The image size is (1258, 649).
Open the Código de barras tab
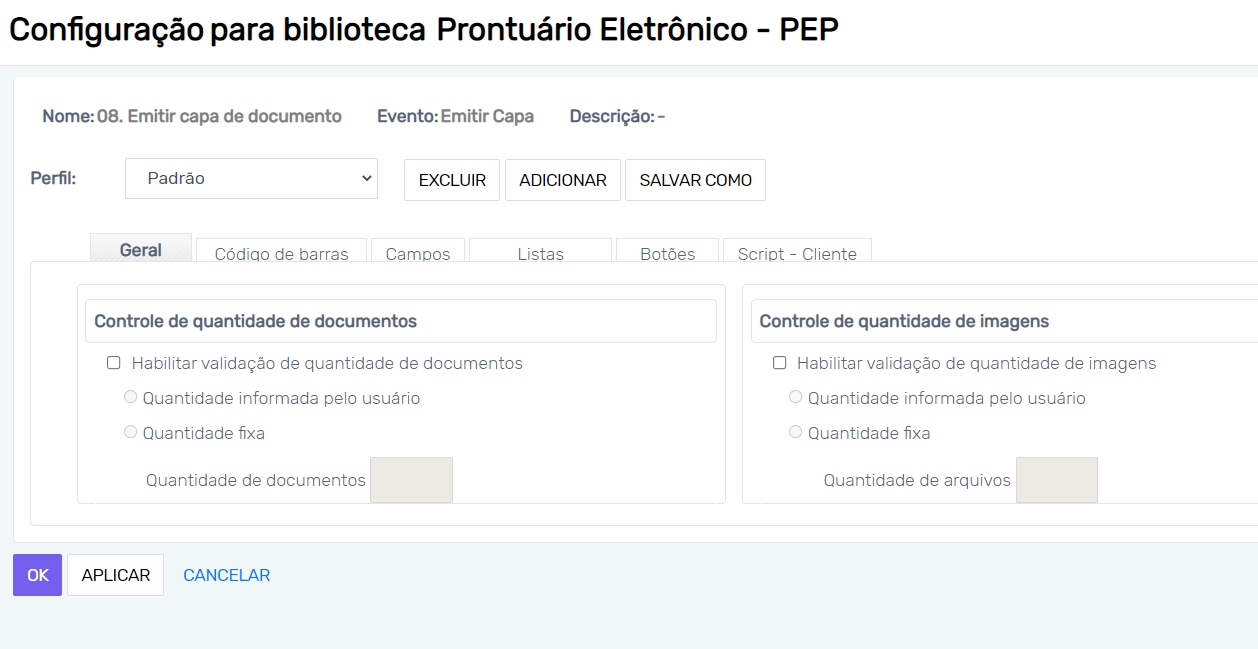281,253
